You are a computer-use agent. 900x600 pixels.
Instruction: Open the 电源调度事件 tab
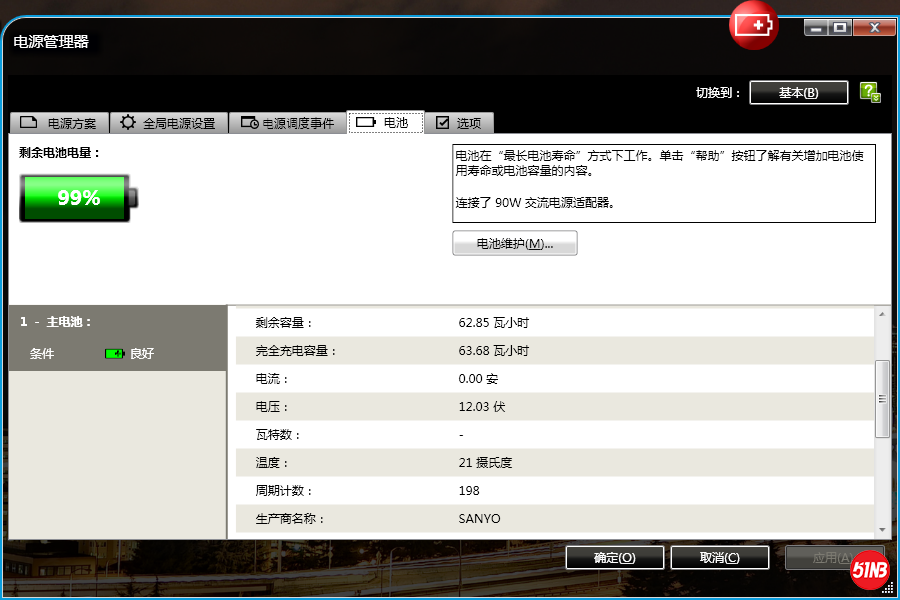[x=288, y=123]
